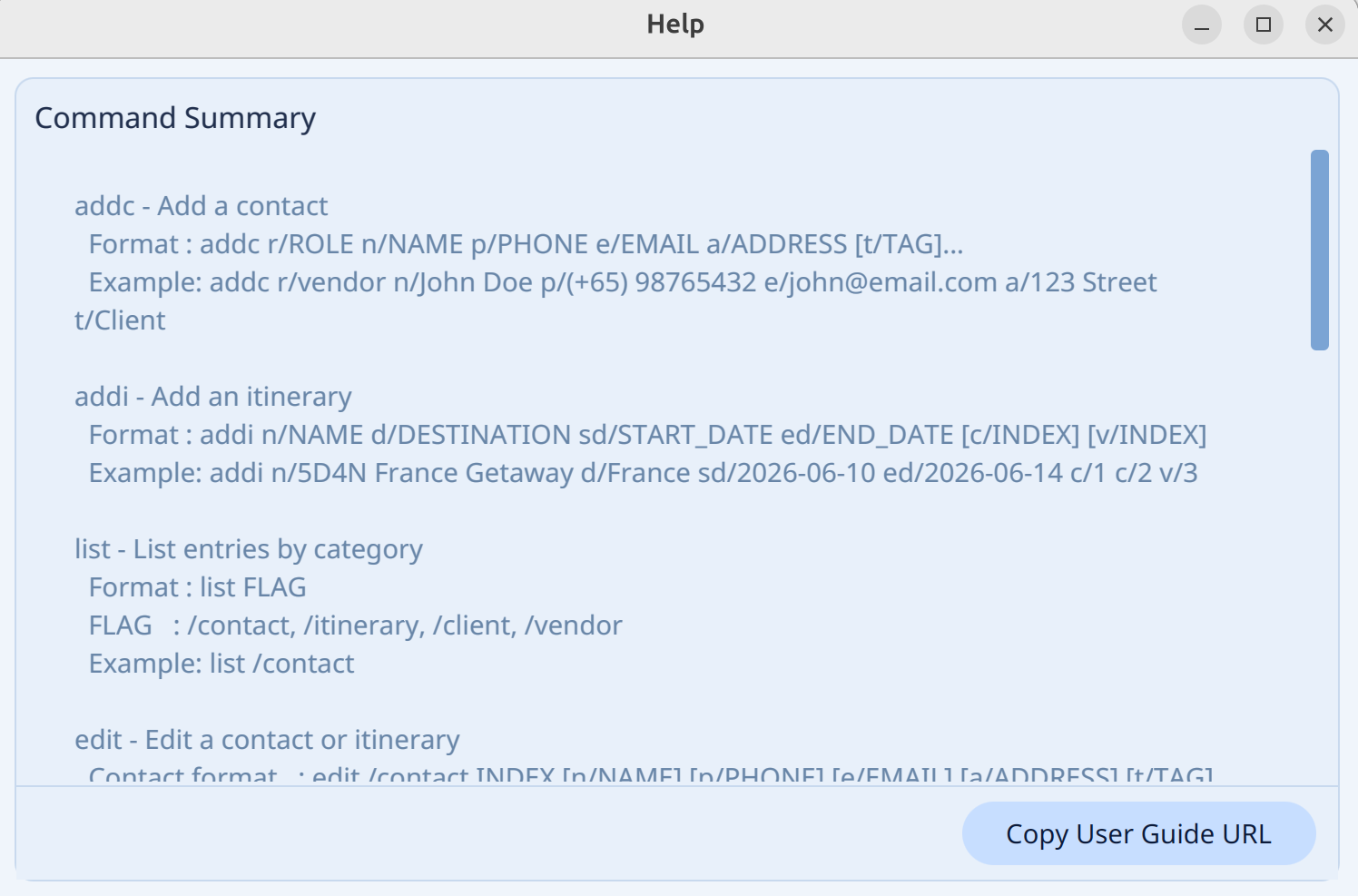Click the 't/Client' wrapped text line
Image resolution: width=1358 pixels, height=896 pixels.
pyautogui.click(x=120, y=320)
